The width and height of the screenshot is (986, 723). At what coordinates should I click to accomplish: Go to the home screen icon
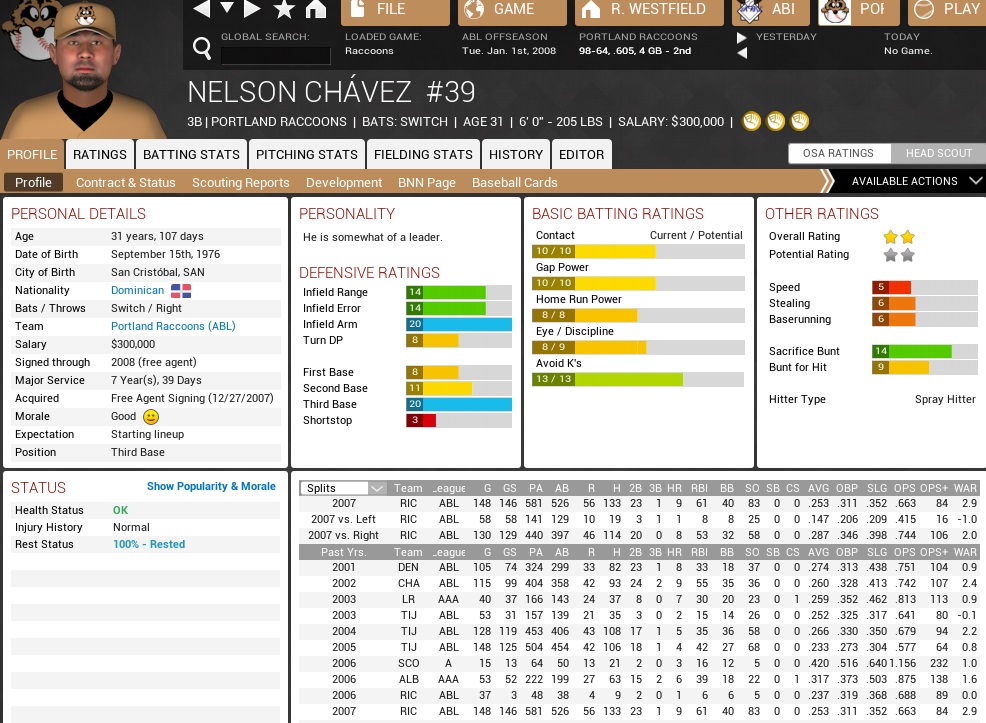click(316, 10)
